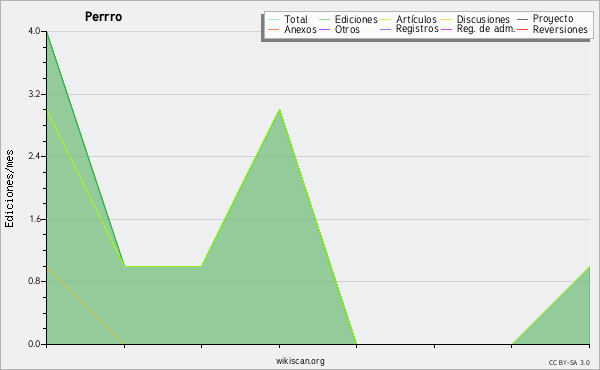The image size is (600, 370).
Task: Select the Ediciones legend entry
Action: 356,19
